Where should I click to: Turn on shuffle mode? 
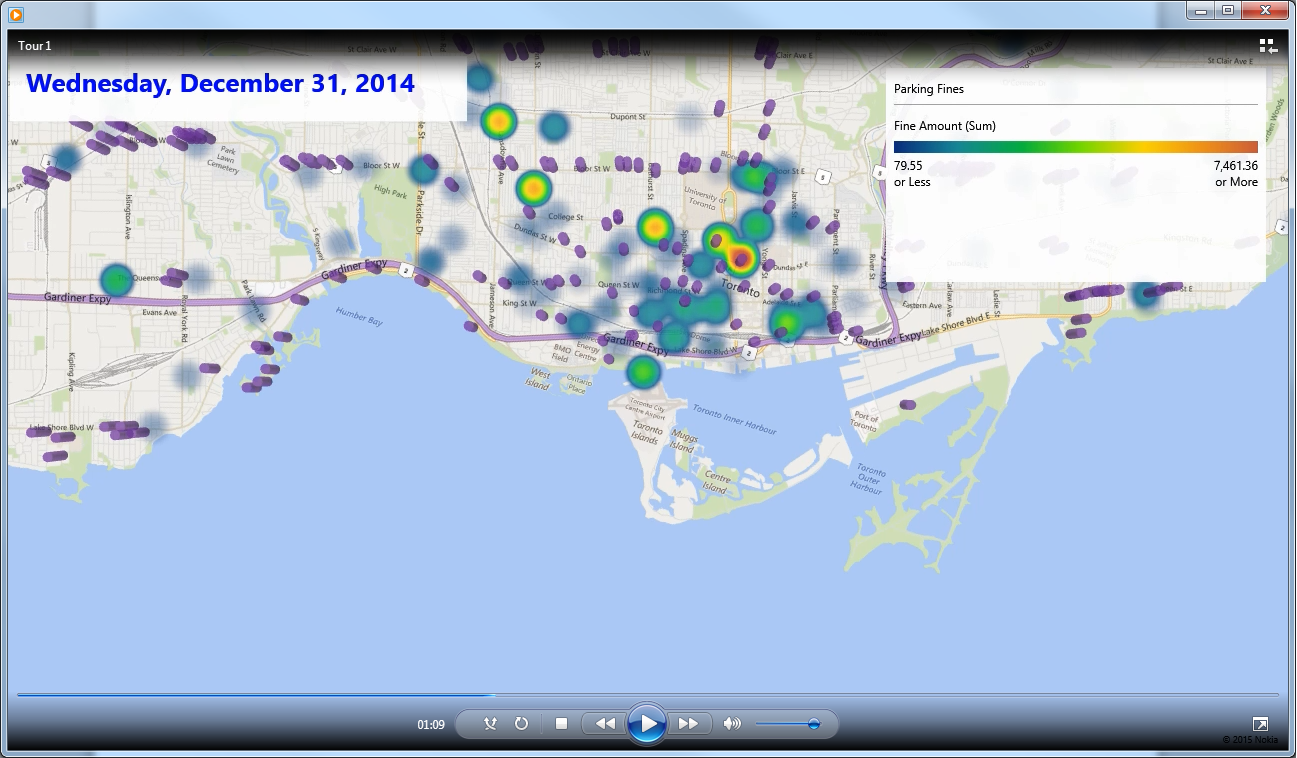[x=490, y=723]
